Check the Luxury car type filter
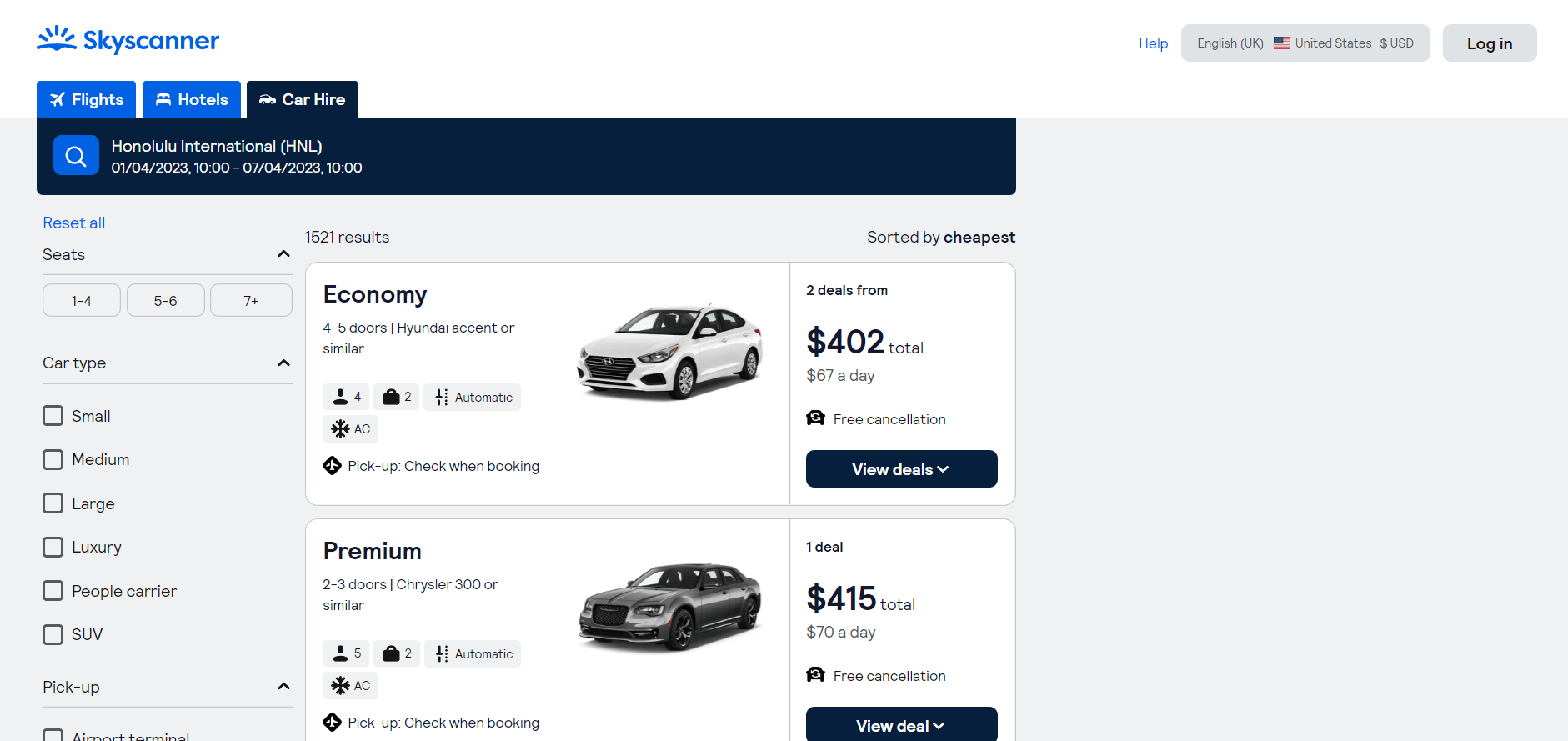Image resolution: width=1568 pixels, height=741 pixels. coord(53,547)
